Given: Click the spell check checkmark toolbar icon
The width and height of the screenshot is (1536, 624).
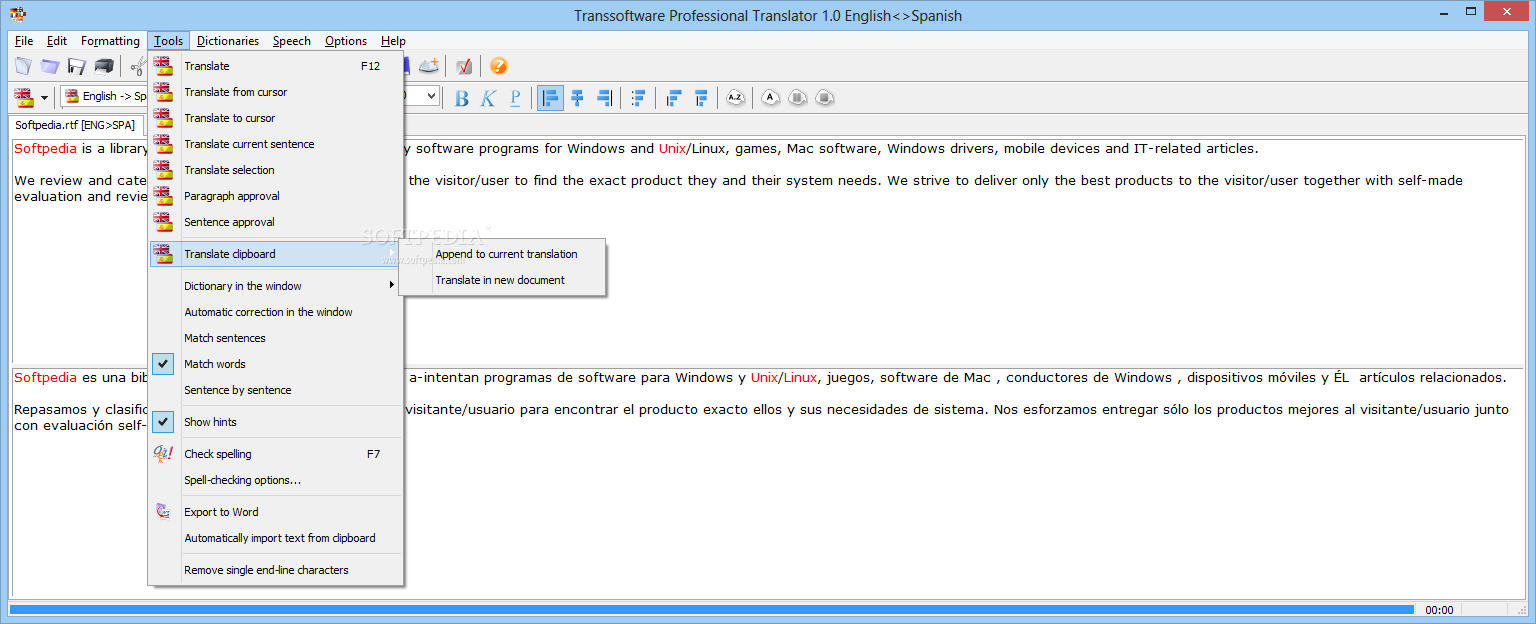Looking at the screenshot, I should pyautogui.click(x=464, y=66).
